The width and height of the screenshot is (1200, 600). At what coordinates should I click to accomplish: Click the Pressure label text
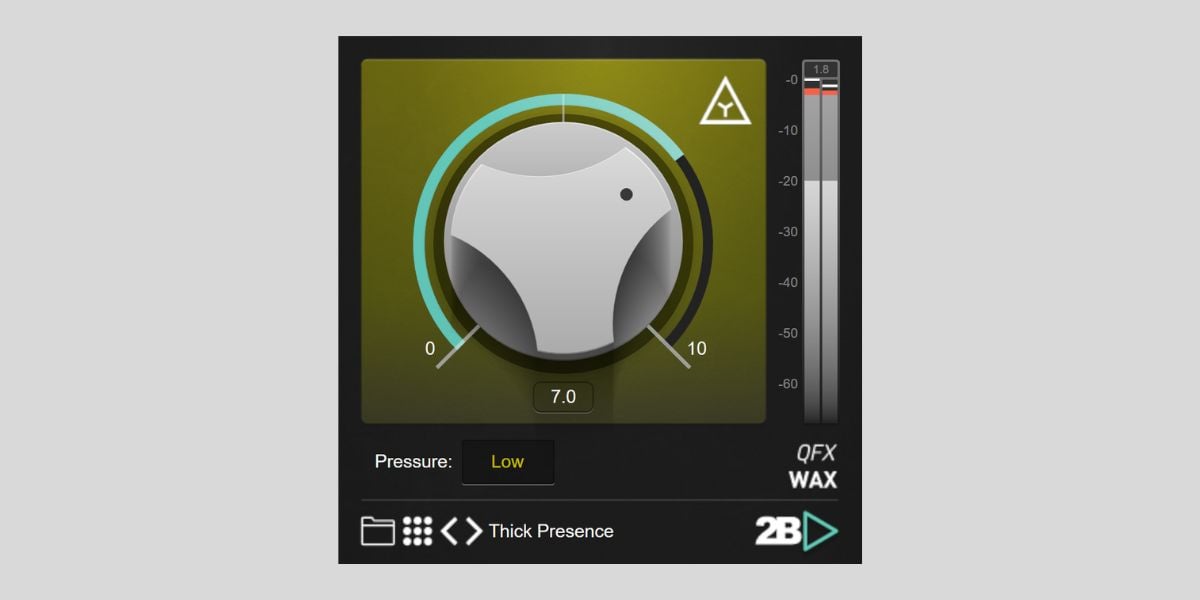(413, 462)
